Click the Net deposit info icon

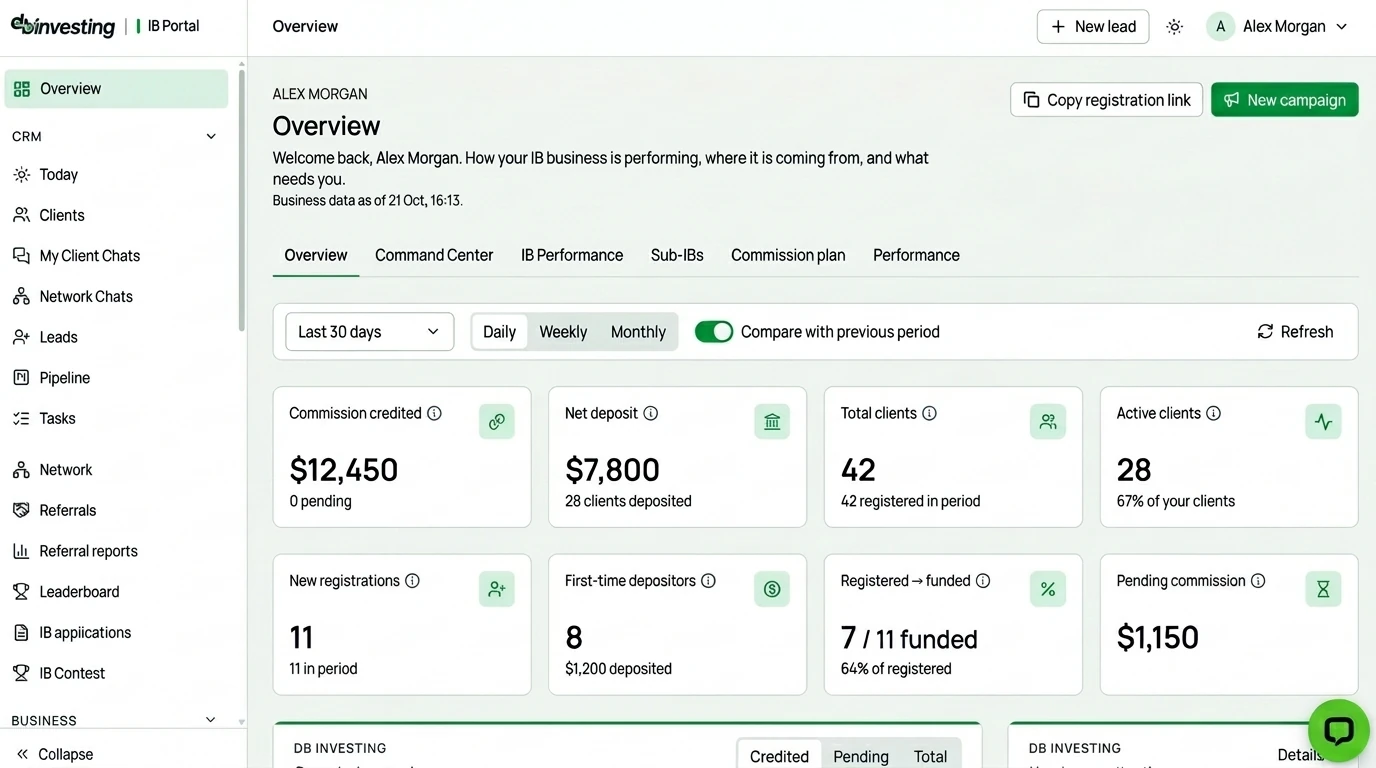pyautogui.click(x=651, y=413)
